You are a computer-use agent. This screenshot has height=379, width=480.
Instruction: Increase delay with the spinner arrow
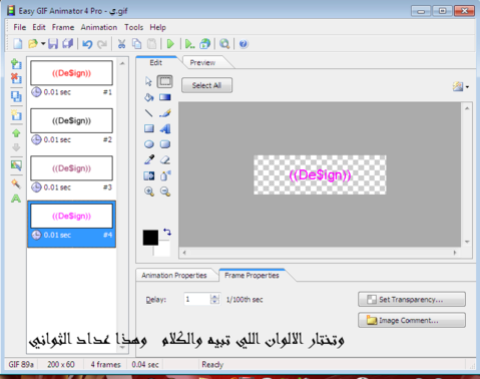tap(215, 297)
